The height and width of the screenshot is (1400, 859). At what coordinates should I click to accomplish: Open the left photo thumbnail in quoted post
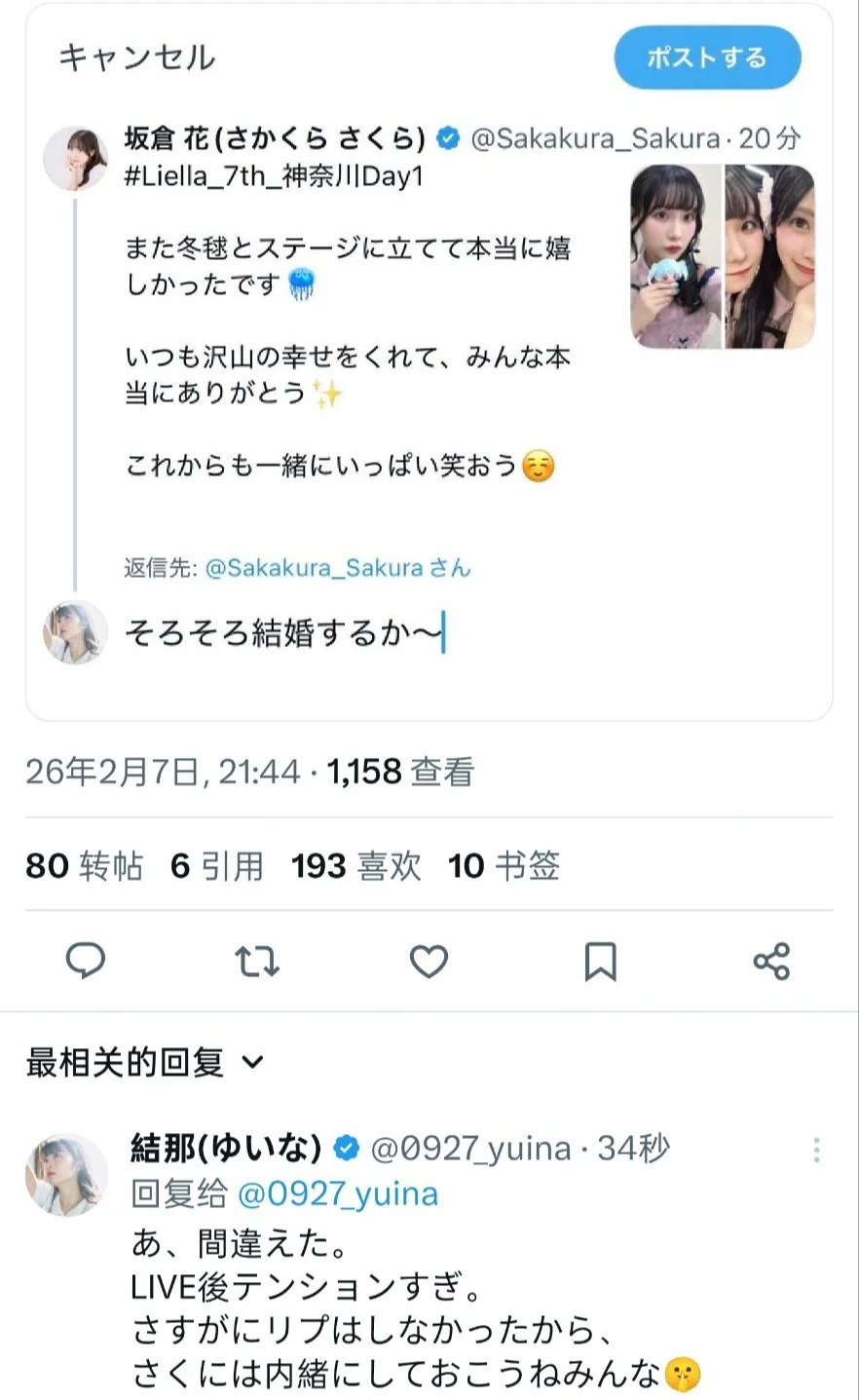(x=675, y=256)
